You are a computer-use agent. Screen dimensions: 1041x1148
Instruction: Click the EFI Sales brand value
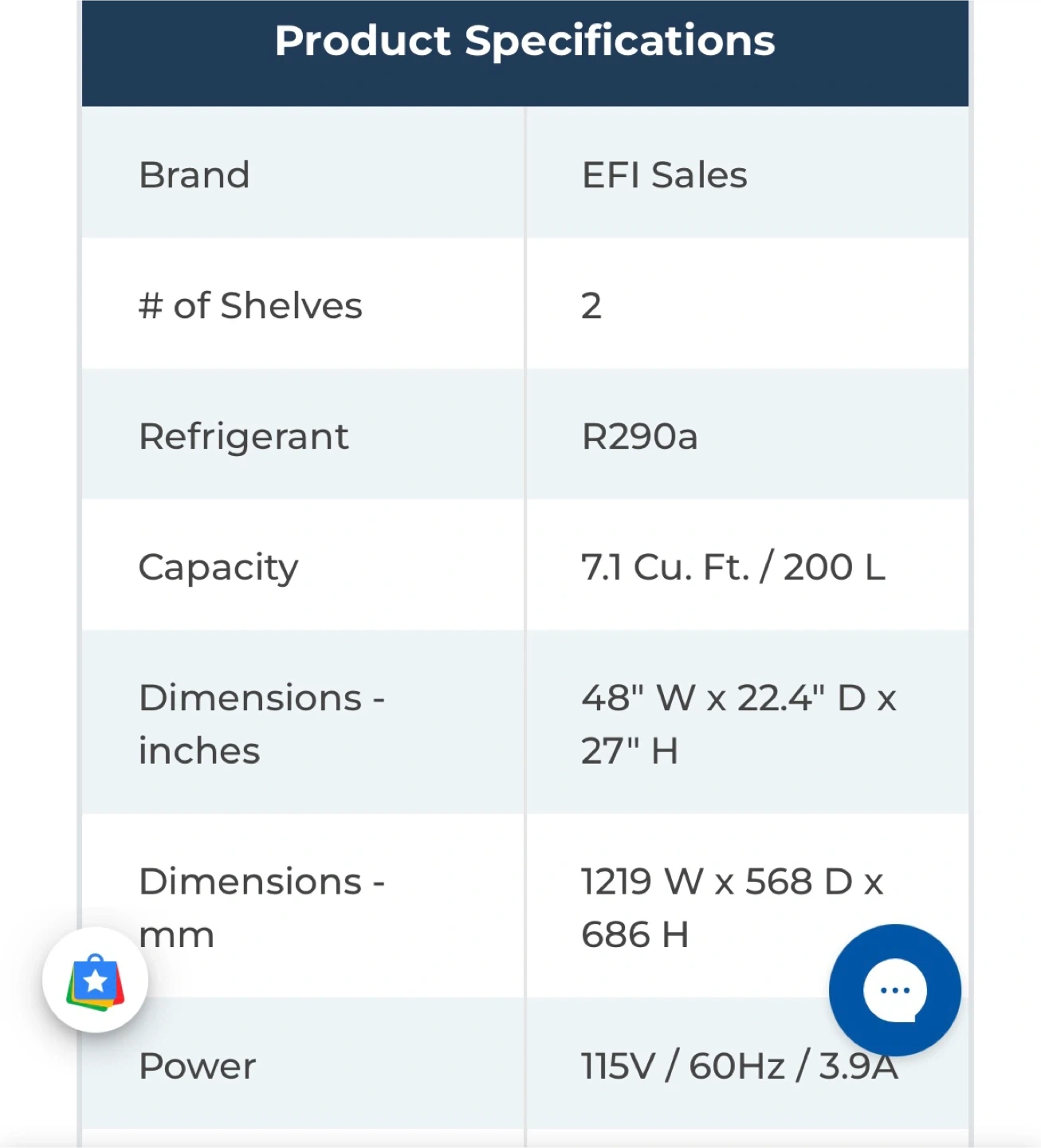tap(664, 175)
